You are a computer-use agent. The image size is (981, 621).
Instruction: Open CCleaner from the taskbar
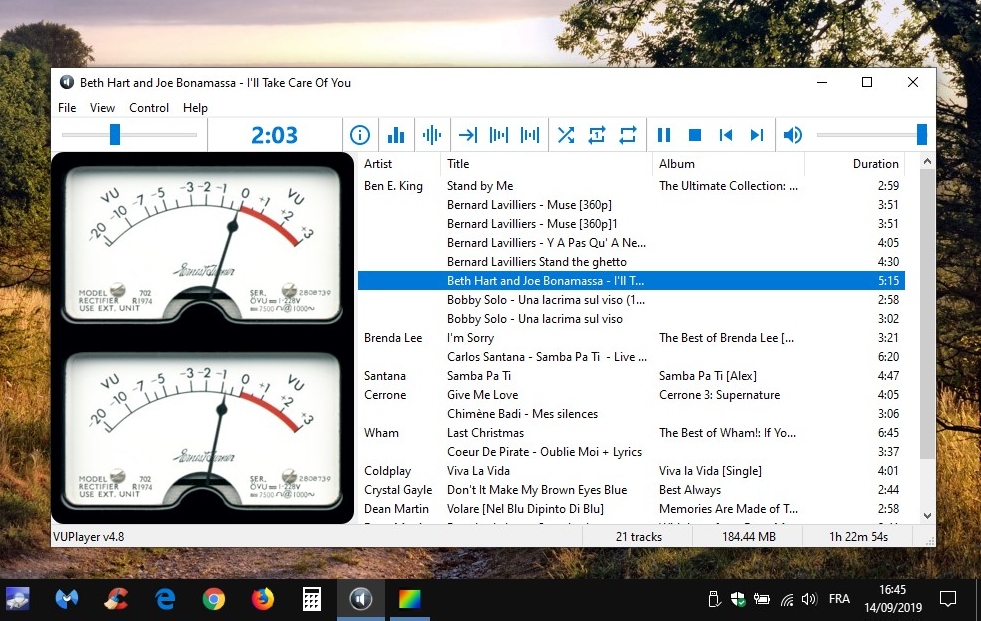coord(116,599)
